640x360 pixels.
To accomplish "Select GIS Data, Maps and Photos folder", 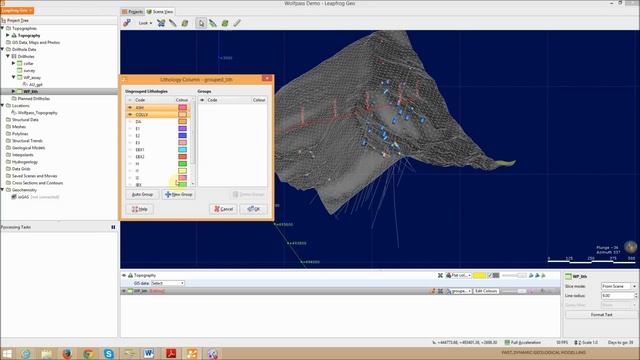I will coord(36,42).
